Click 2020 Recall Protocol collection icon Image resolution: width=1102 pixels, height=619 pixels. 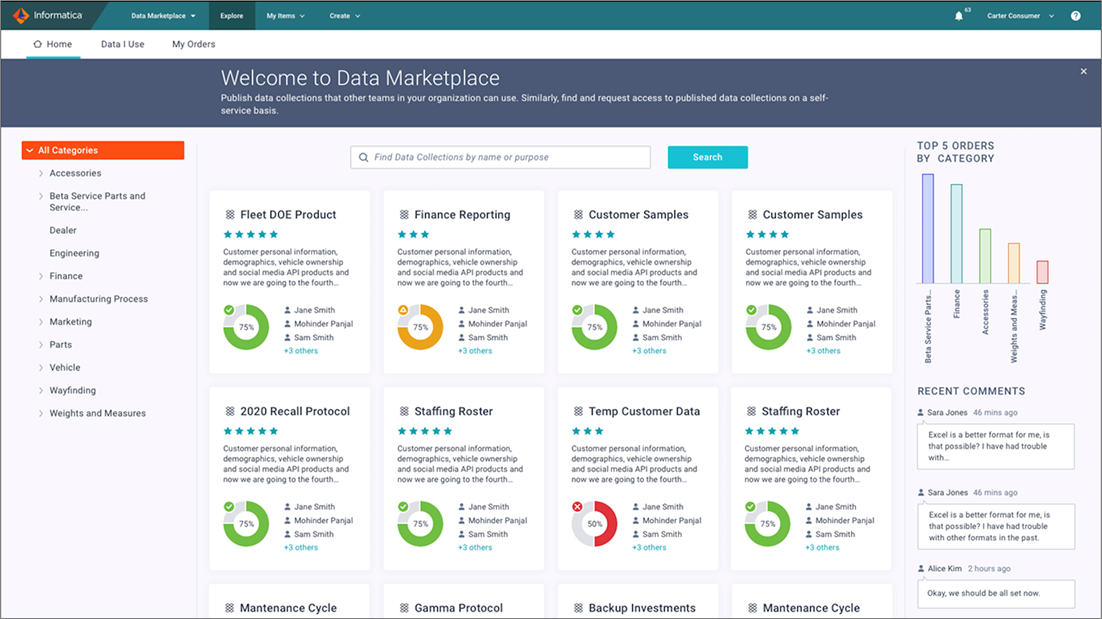(230, 411)
